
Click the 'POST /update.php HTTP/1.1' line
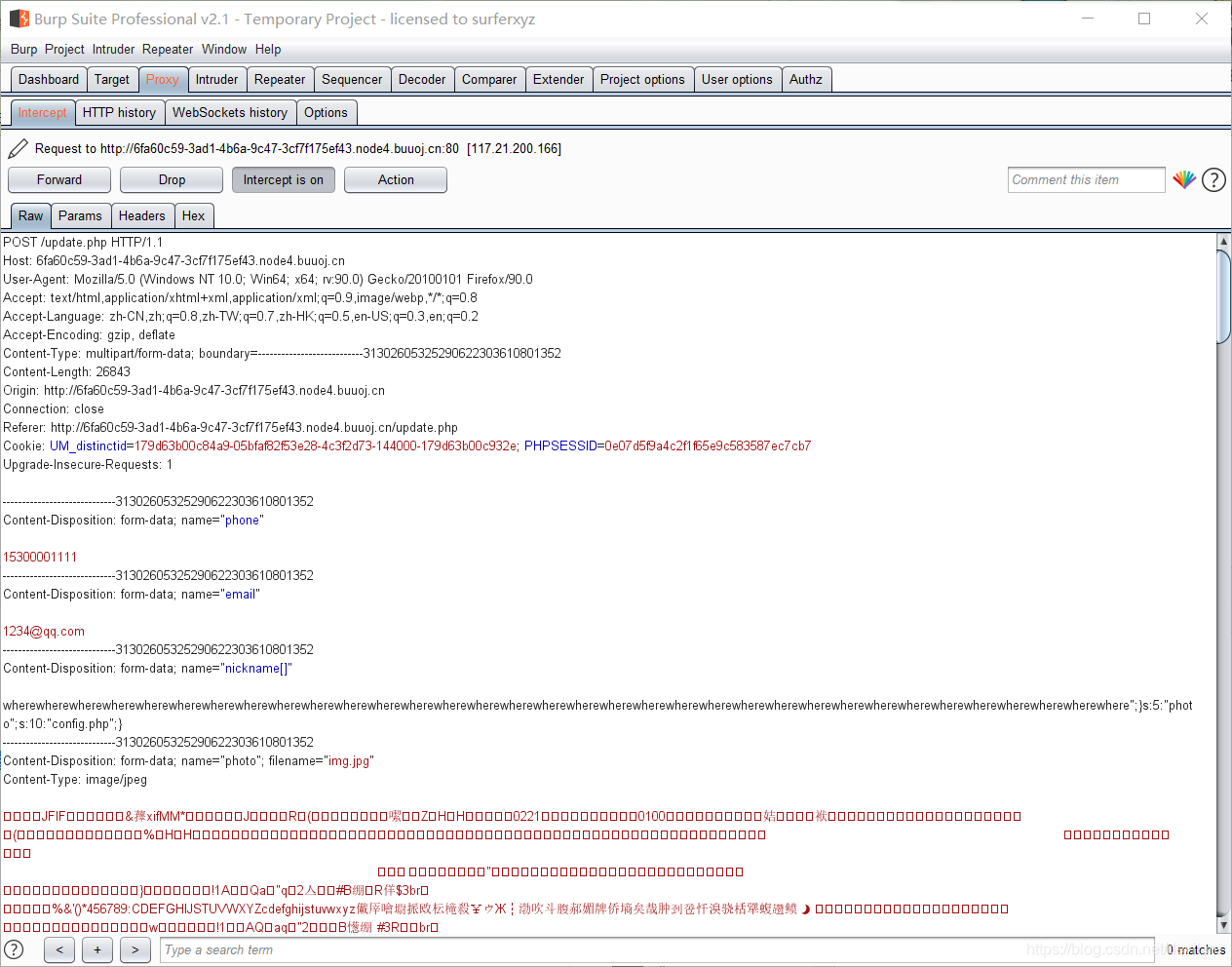[x=83, y=242]
